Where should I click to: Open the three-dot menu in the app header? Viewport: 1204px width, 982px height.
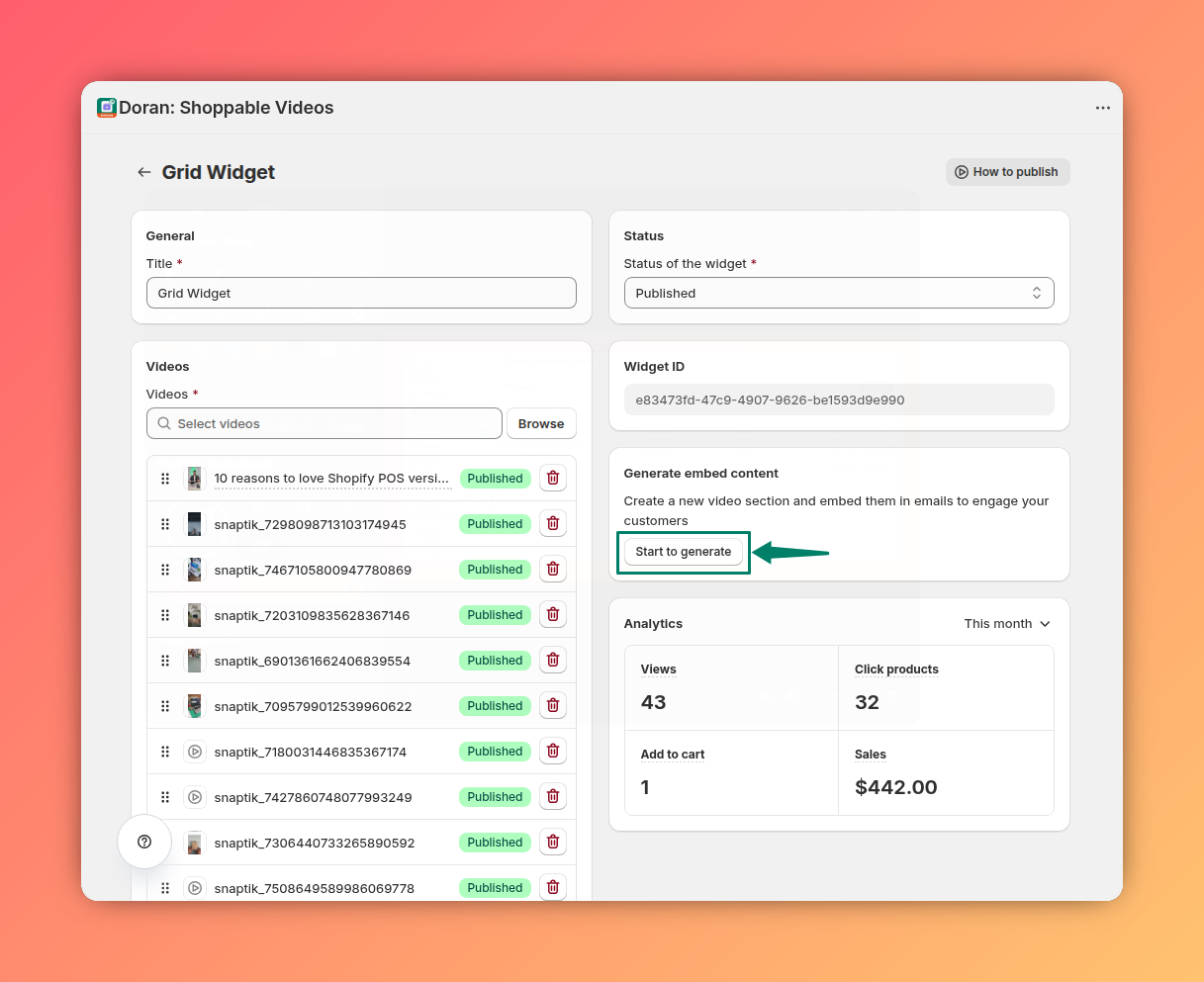pyautogui.click(x=1102, y=108)
